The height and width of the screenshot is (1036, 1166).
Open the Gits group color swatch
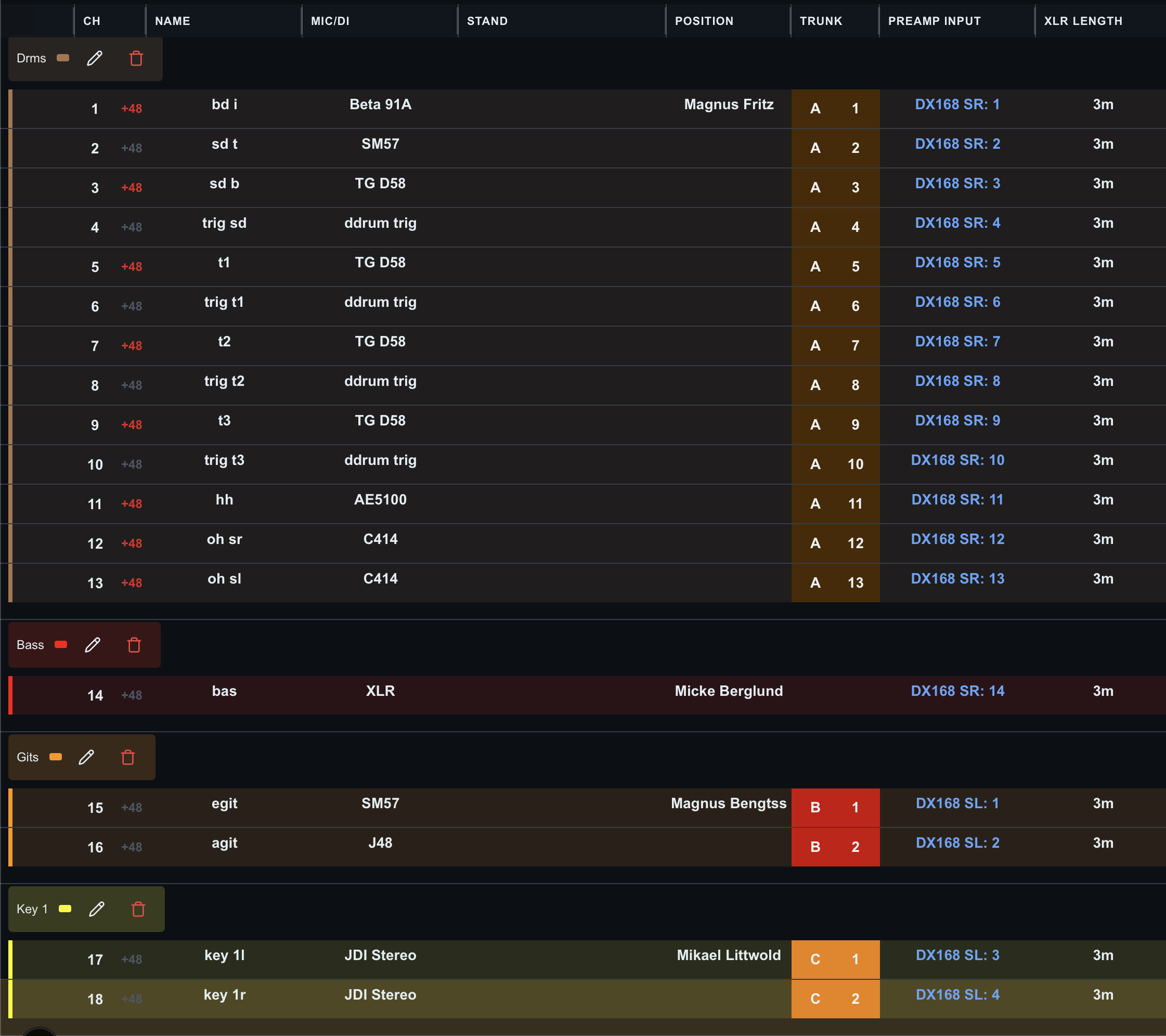[56, 757]
